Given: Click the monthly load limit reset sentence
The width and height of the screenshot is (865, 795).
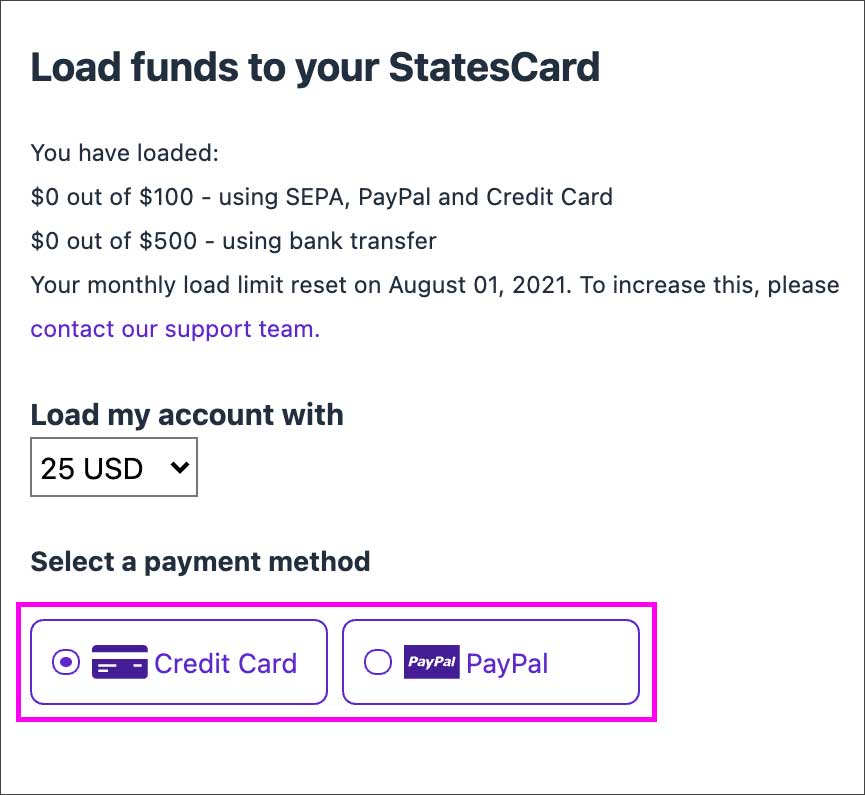Looking at the screenshot, I should pos(400,285).
